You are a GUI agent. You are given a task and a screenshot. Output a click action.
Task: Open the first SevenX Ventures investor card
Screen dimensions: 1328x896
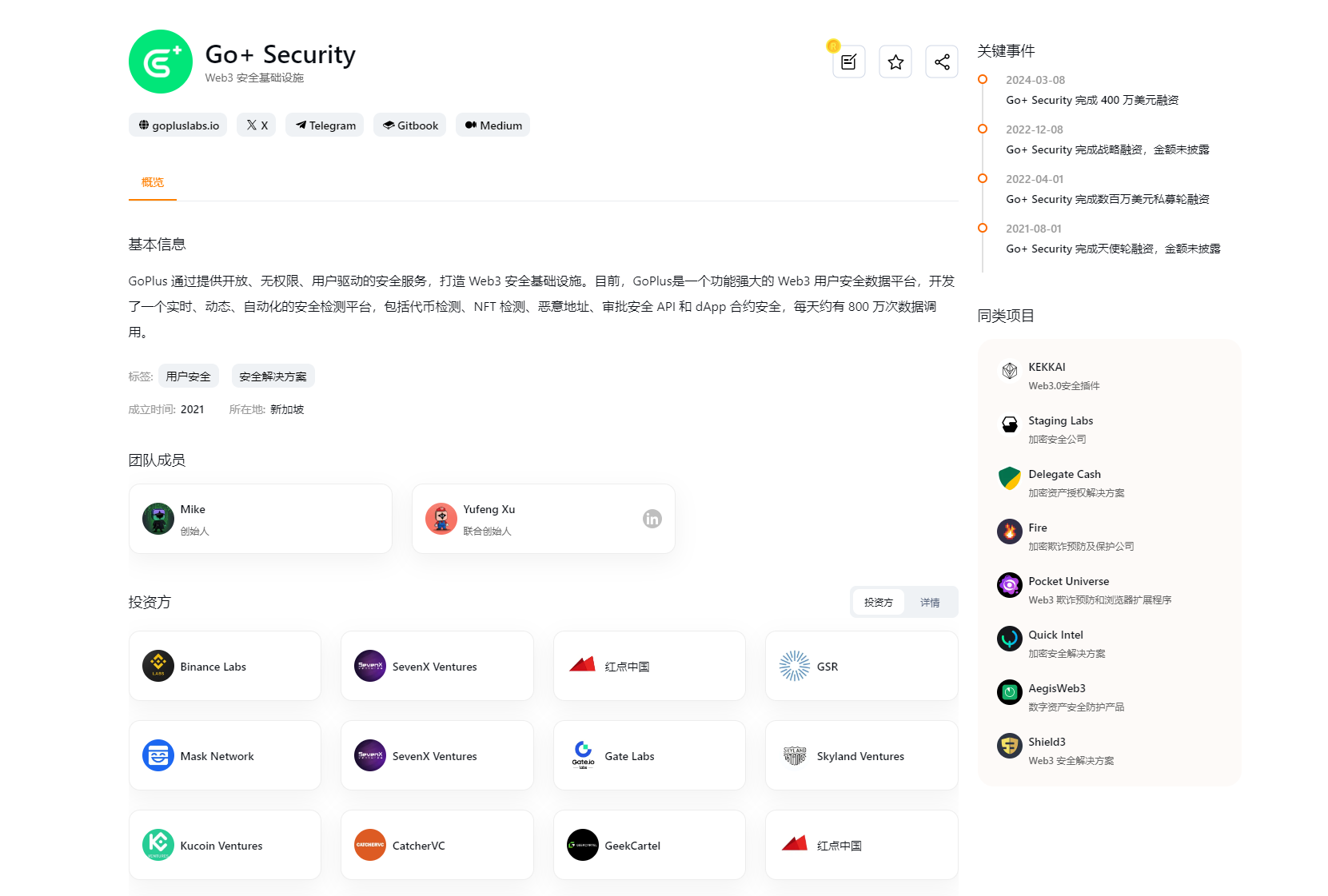pos(437,666)
